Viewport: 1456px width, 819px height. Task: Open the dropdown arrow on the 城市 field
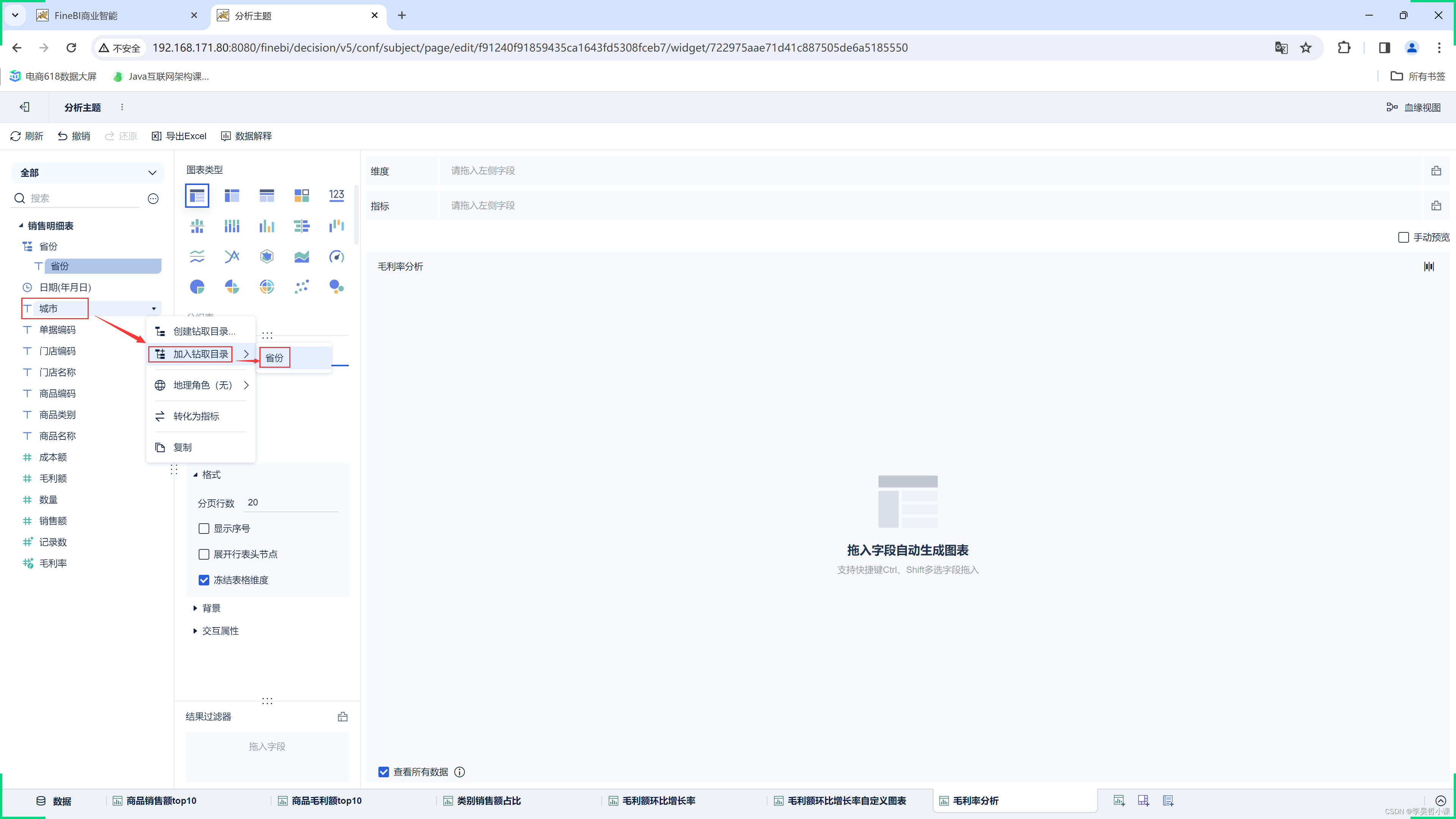click(x=154, y=309)
